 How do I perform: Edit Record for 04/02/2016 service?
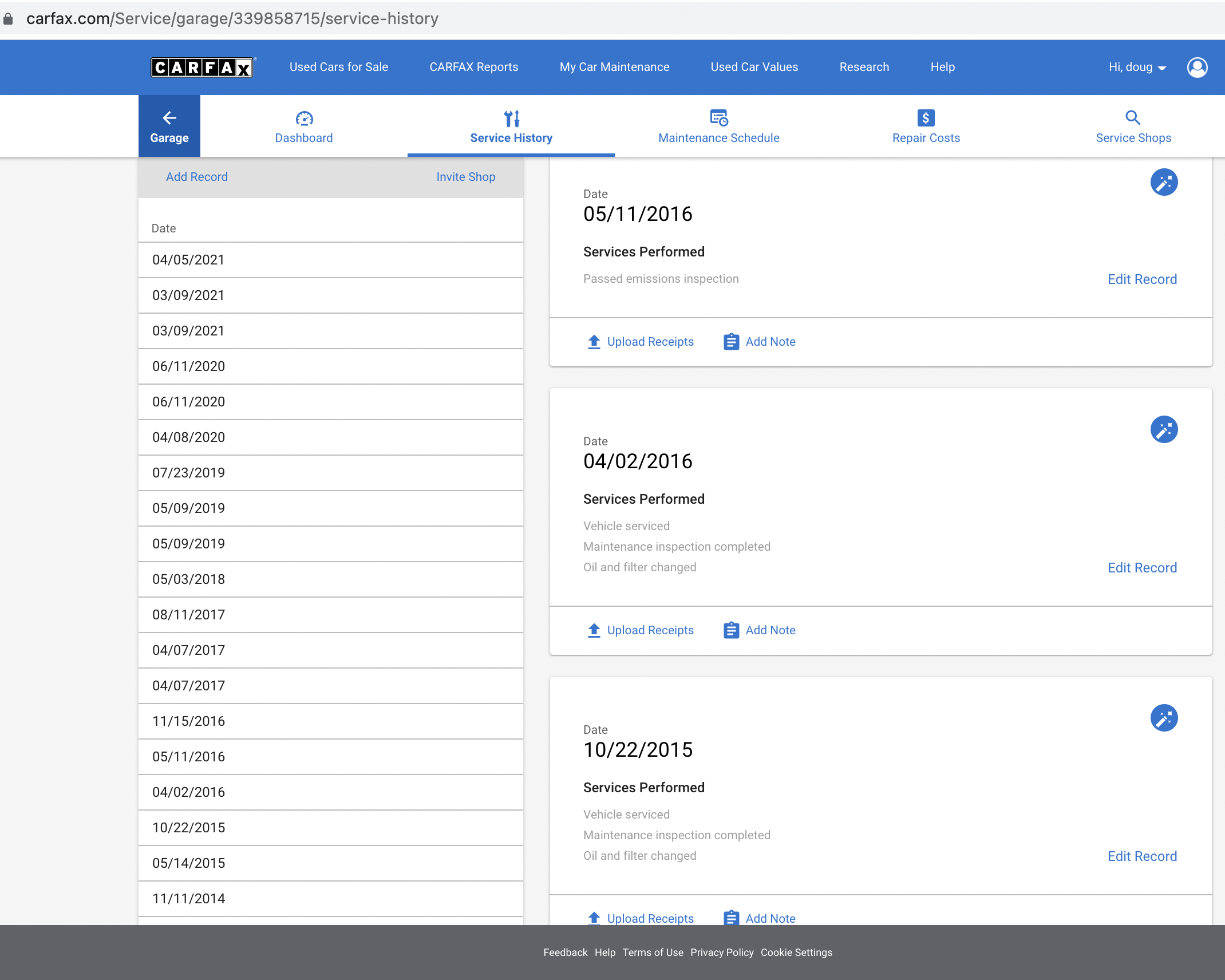pyautogui.click(x=1143, y=568)
